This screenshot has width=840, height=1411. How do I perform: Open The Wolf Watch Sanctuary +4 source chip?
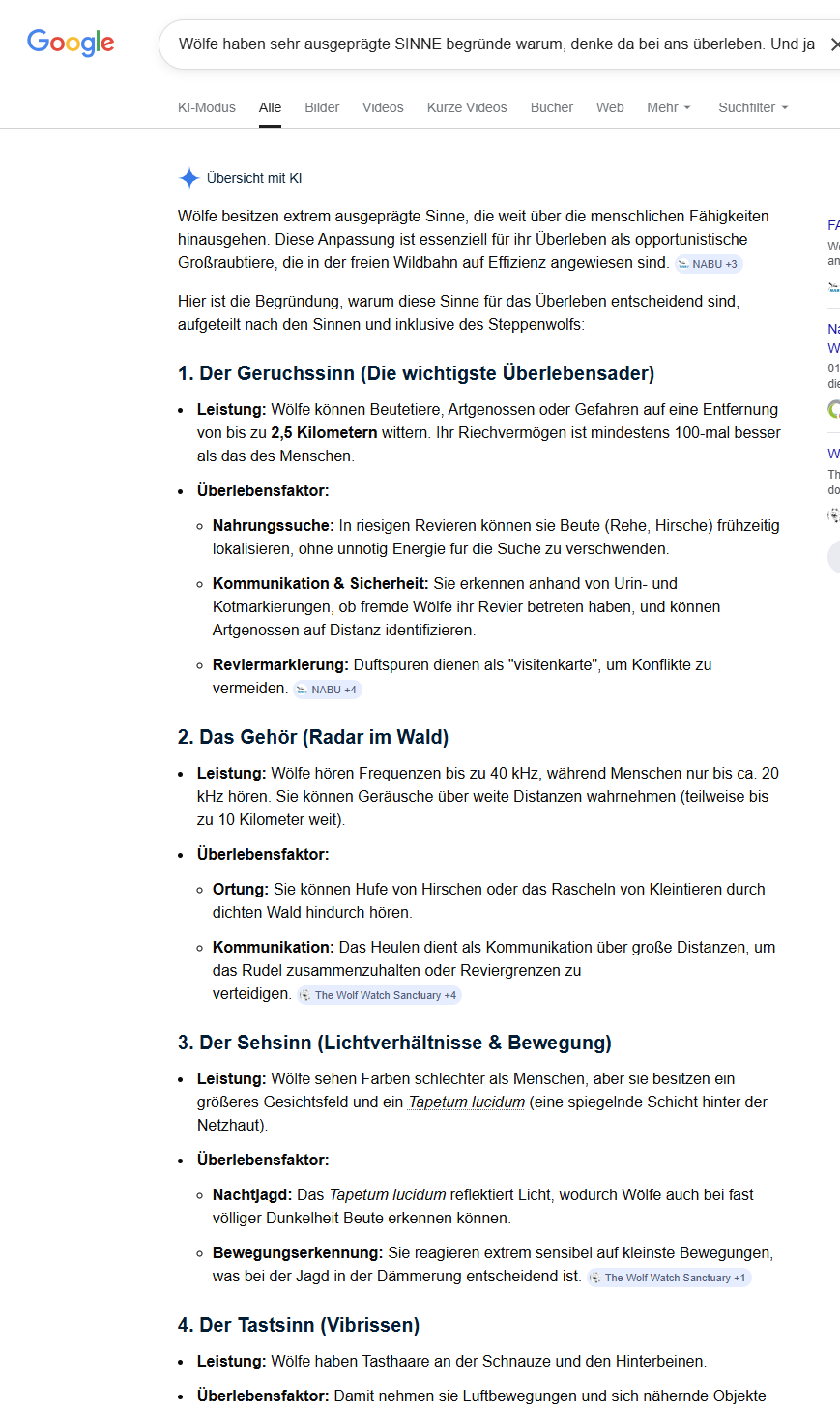379,995
